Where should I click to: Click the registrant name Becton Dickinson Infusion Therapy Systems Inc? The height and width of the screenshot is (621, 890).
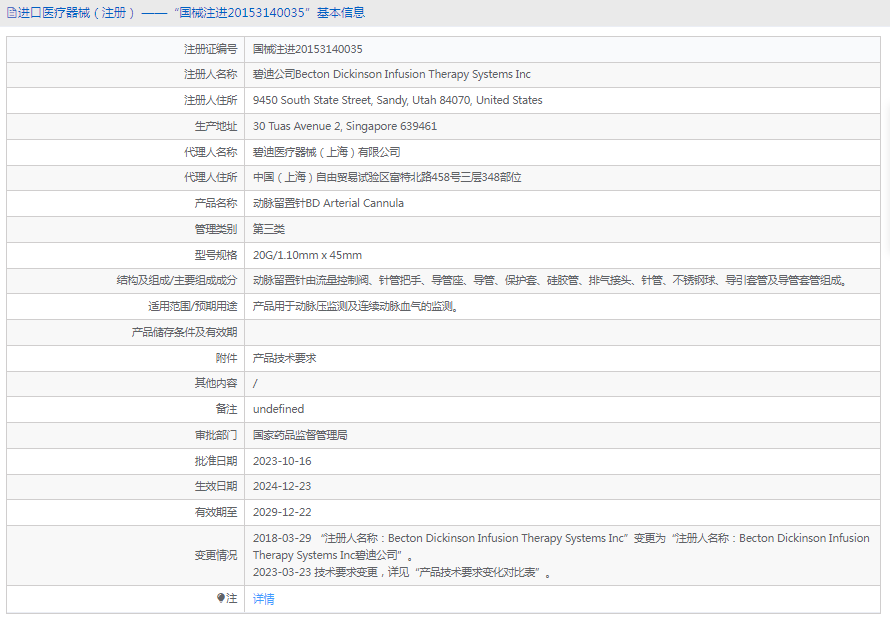click(392, 74)
